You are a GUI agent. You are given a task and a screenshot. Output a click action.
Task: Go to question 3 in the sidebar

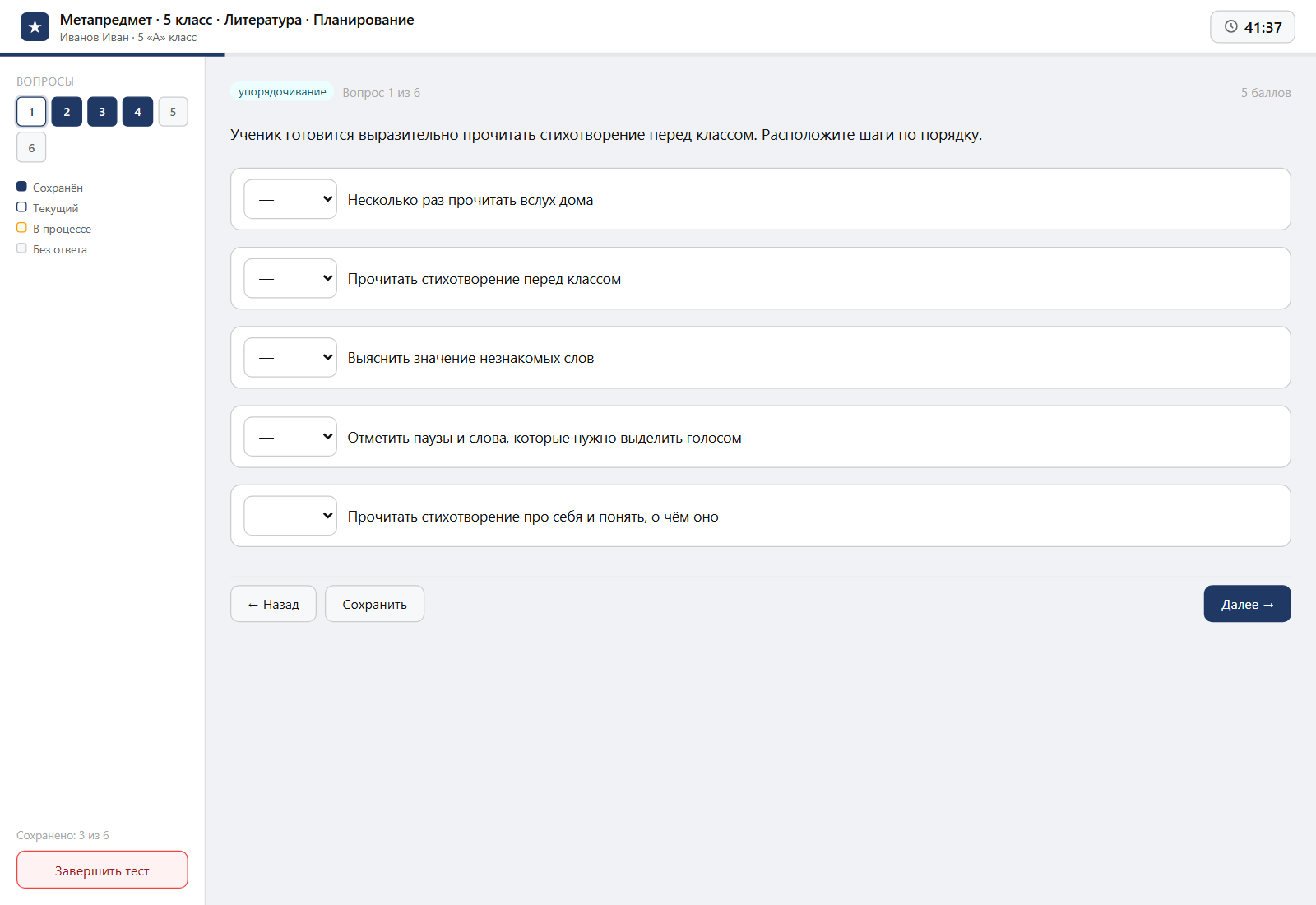coord(102,112)
